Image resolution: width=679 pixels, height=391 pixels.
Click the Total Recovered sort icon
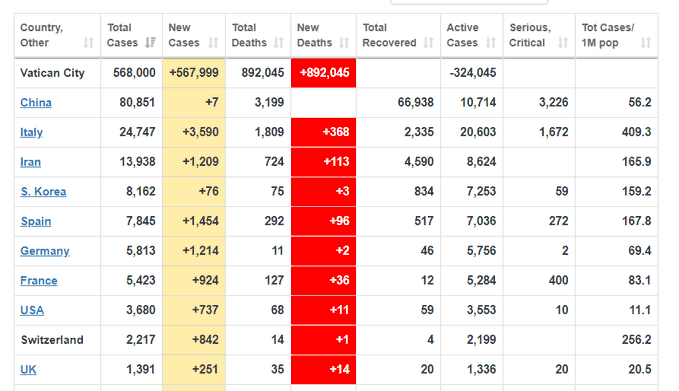tap(428, 42)
